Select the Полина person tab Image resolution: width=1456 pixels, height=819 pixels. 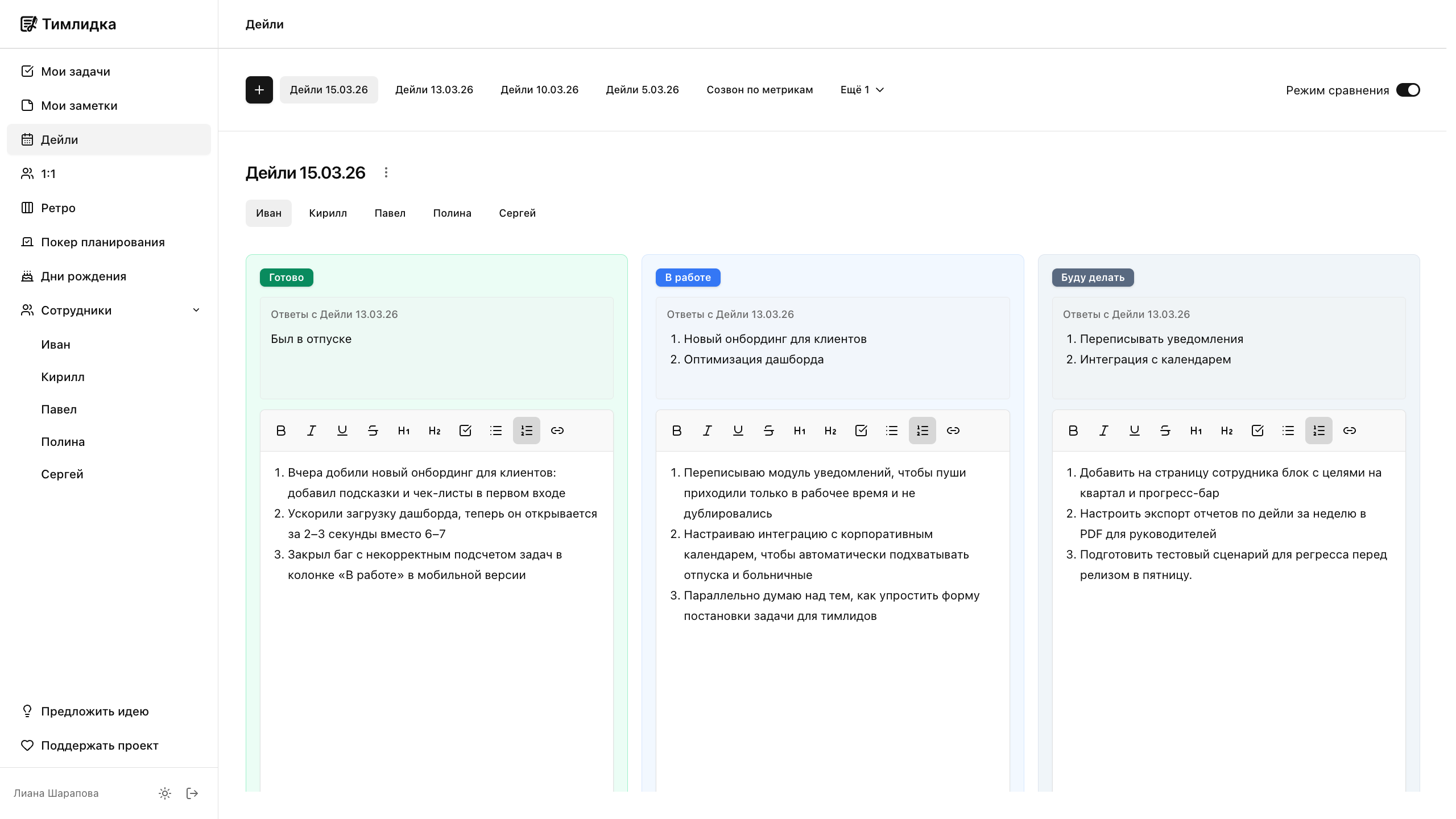coord(452,213)
